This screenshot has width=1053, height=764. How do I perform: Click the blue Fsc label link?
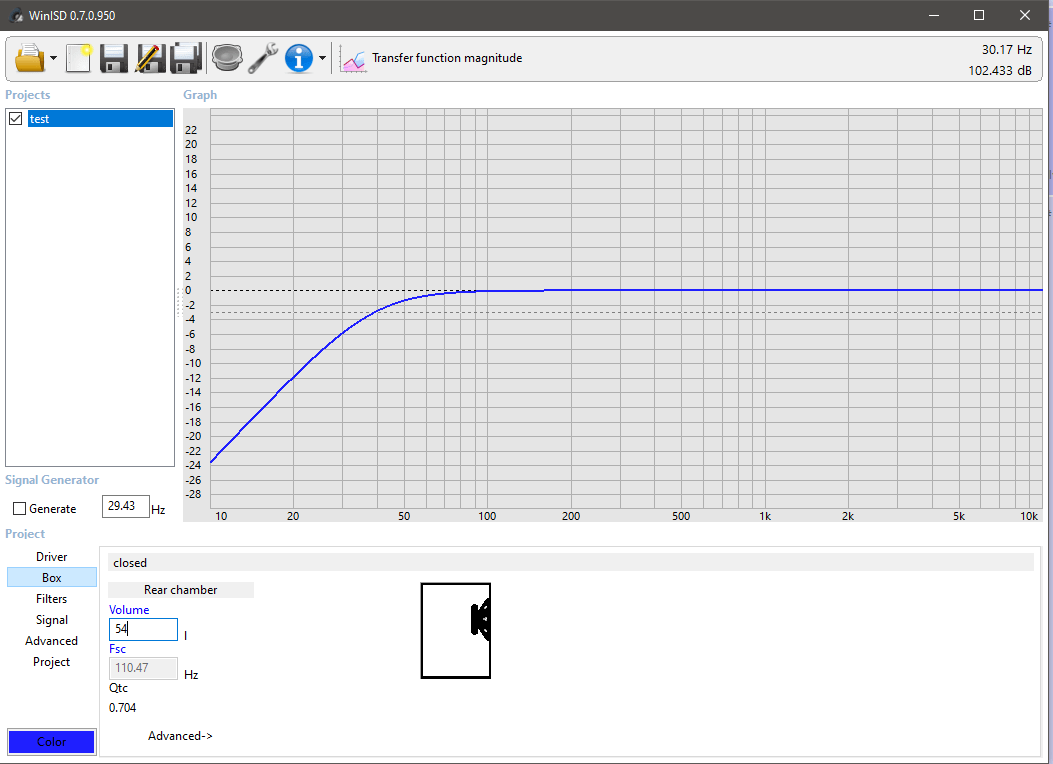click(118, 649)
